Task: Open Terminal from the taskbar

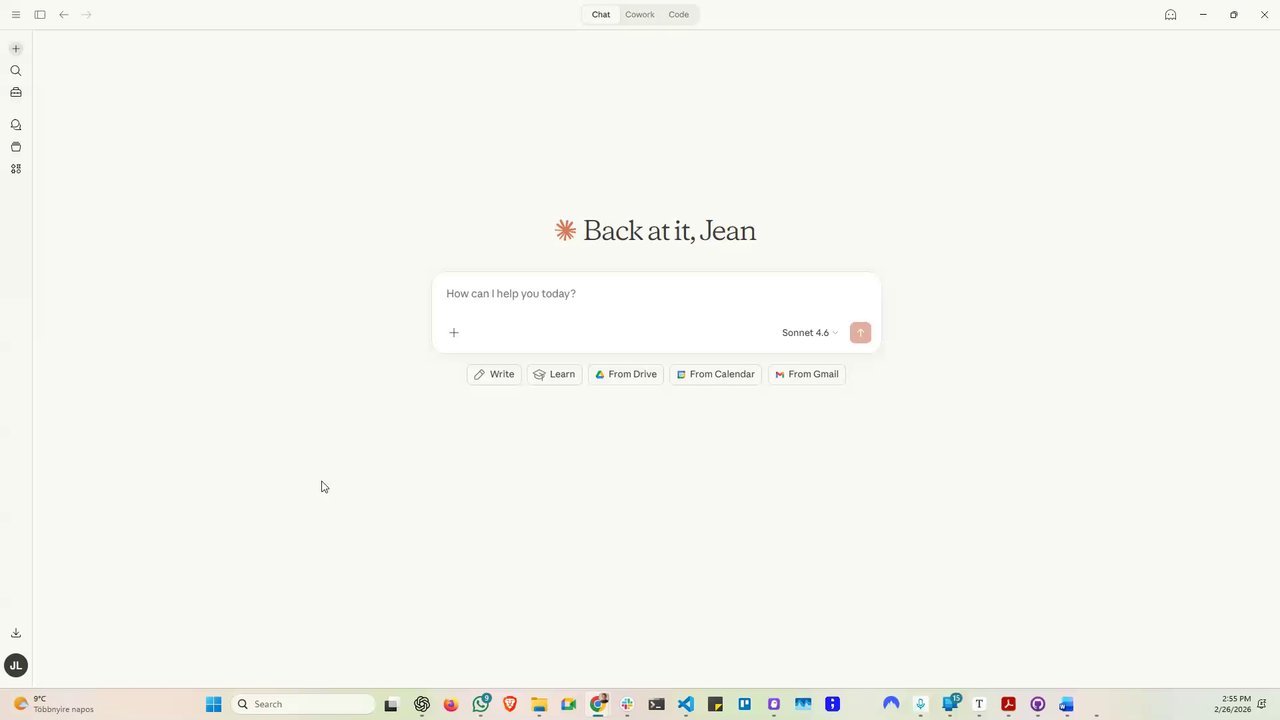Action: [656, 704]
